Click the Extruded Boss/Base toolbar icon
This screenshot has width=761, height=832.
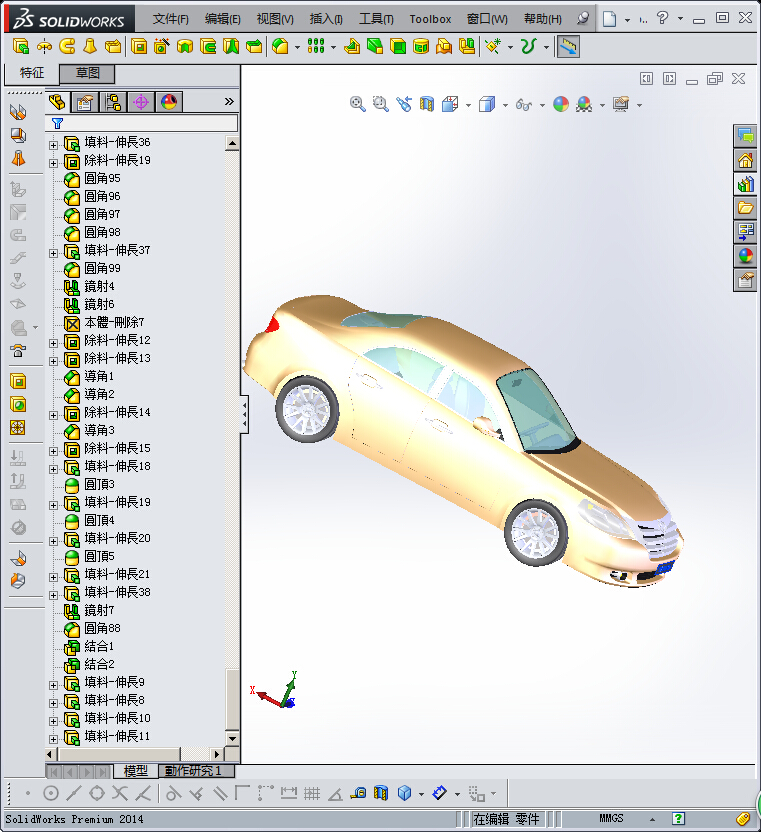point(21,47)
